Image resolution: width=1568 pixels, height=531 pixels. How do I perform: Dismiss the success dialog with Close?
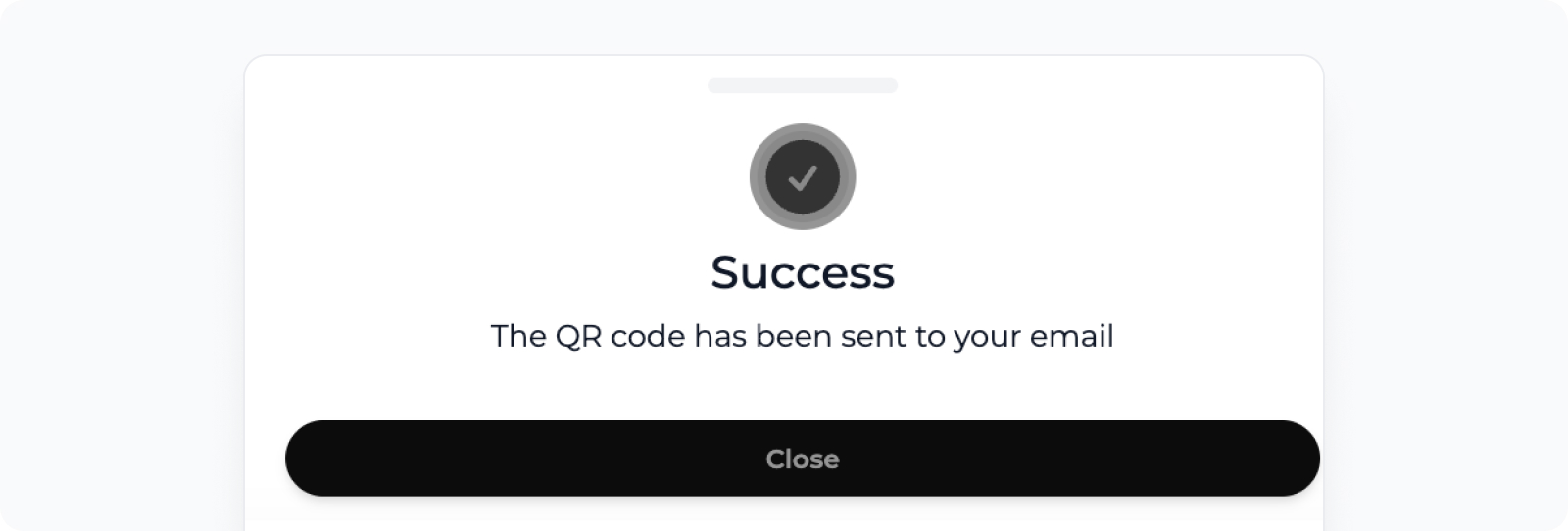pyautogui.click(x=802, y=459)
